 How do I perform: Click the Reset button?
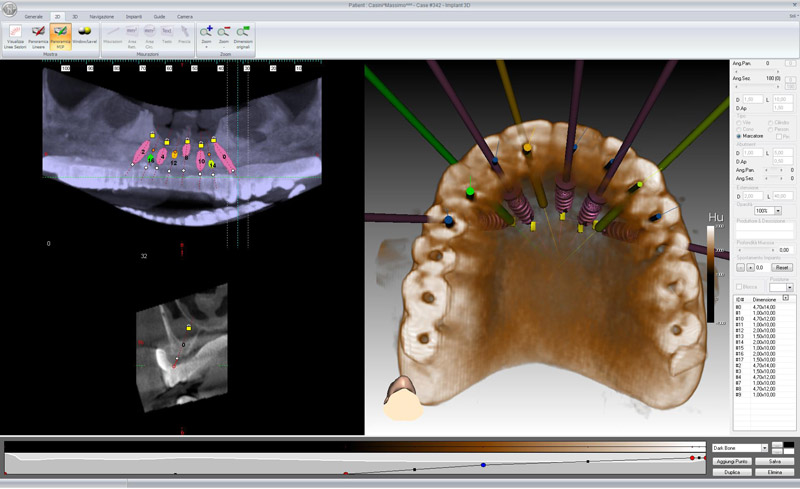[783, 267]
